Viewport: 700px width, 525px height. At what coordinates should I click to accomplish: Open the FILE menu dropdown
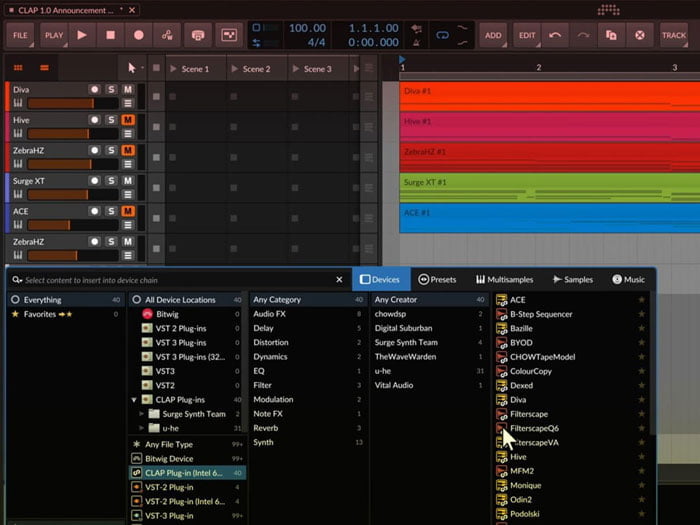pos(20,35)
